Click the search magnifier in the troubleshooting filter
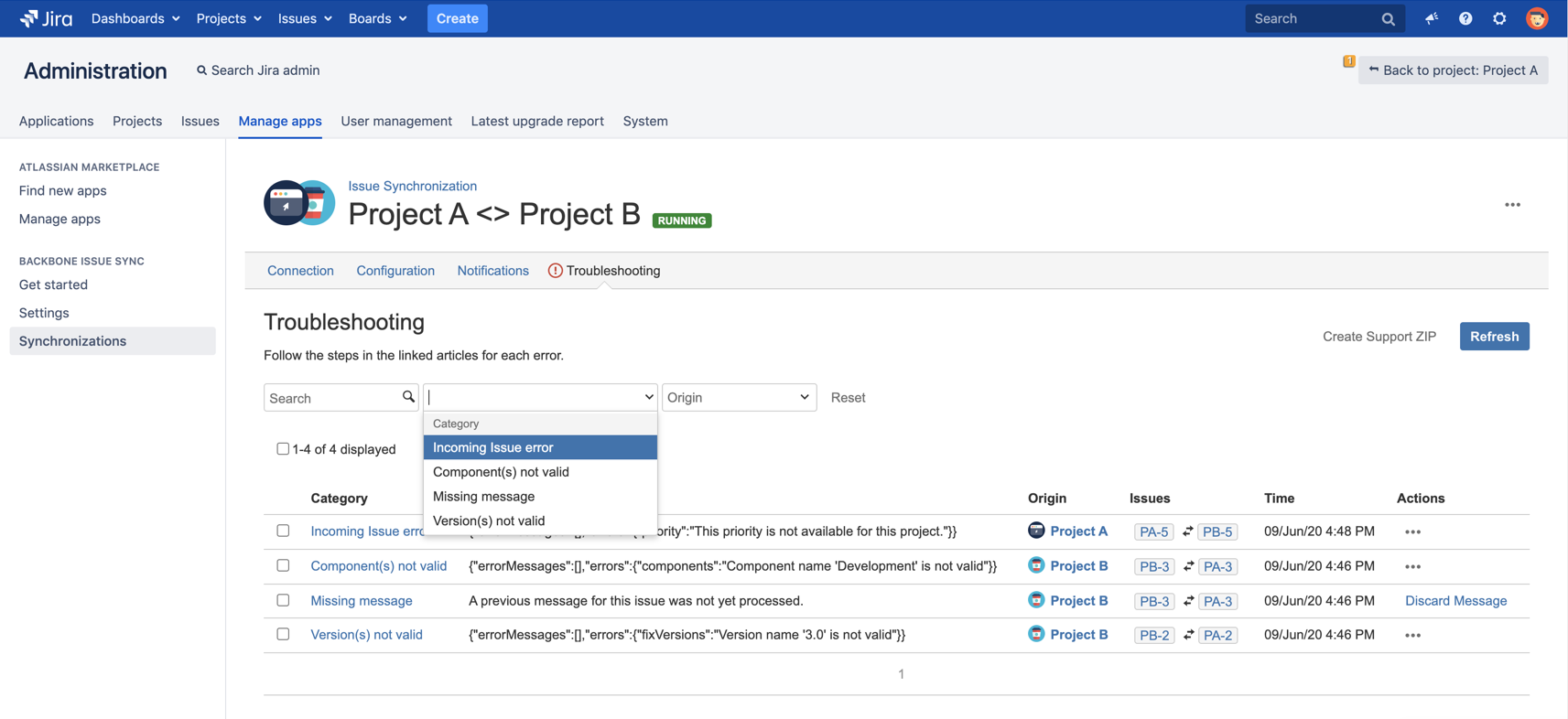Image resolution: width=1568 pixels, height=719 pixels. coord(408,397)
